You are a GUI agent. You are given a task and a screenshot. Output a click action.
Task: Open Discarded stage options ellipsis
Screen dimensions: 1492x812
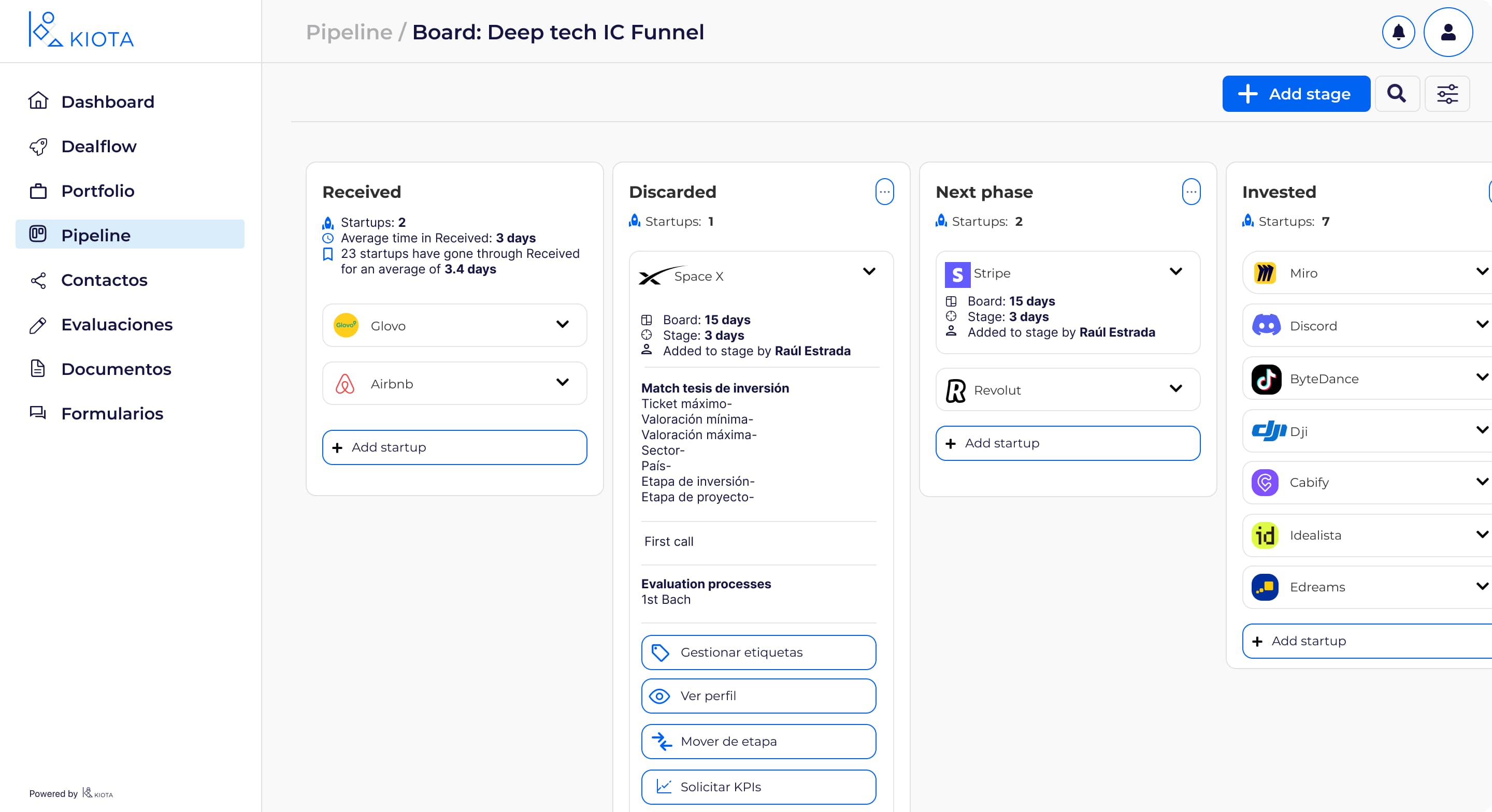(x=884, y=192)
